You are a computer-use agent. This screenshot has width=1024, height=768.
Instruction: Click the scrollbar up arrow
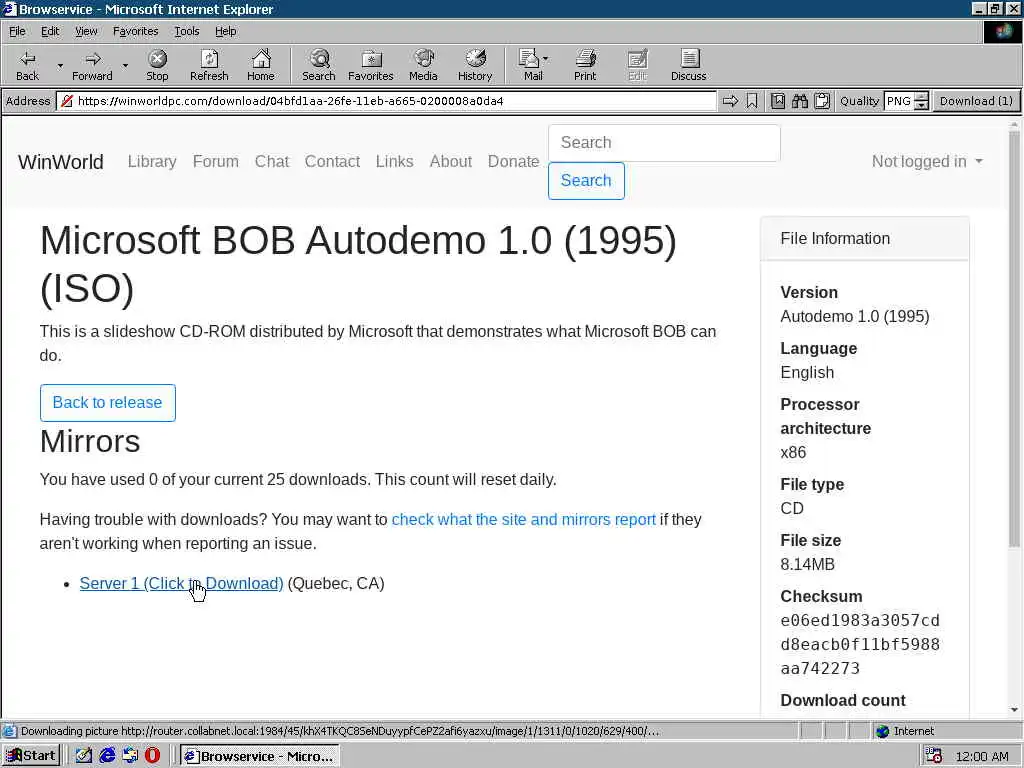(1014, 125)
